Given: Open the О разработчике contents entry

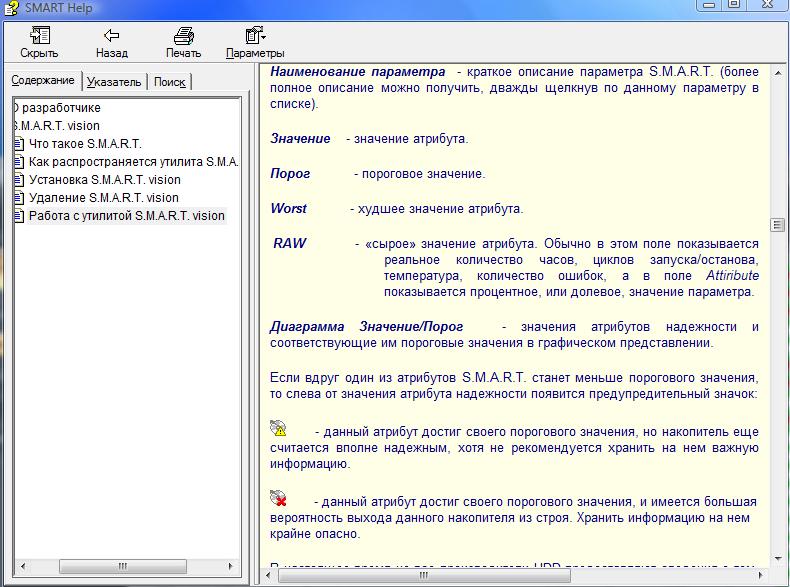Looking at the screenshot, I should (56, 108).
